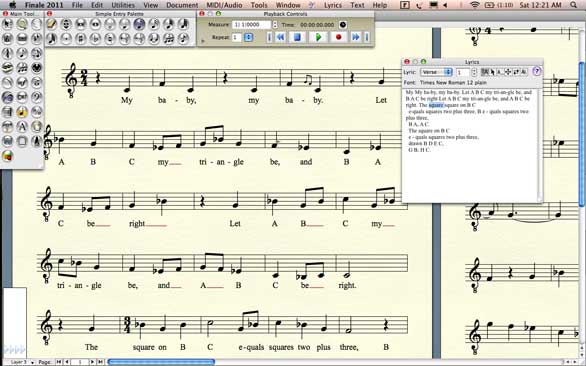Click the Measure stepper in Playback Controls

(275, 25)
